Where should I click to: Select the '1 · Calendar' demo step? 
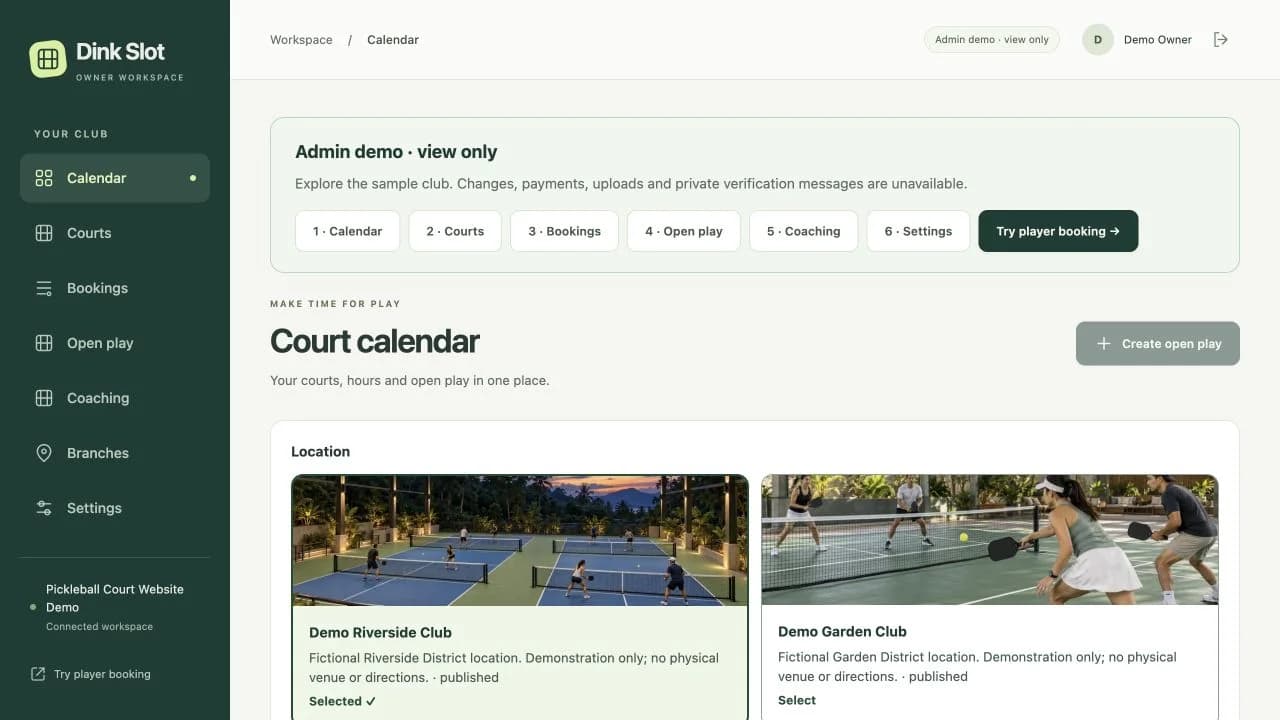pyautogui.click(x=347, y=231)
